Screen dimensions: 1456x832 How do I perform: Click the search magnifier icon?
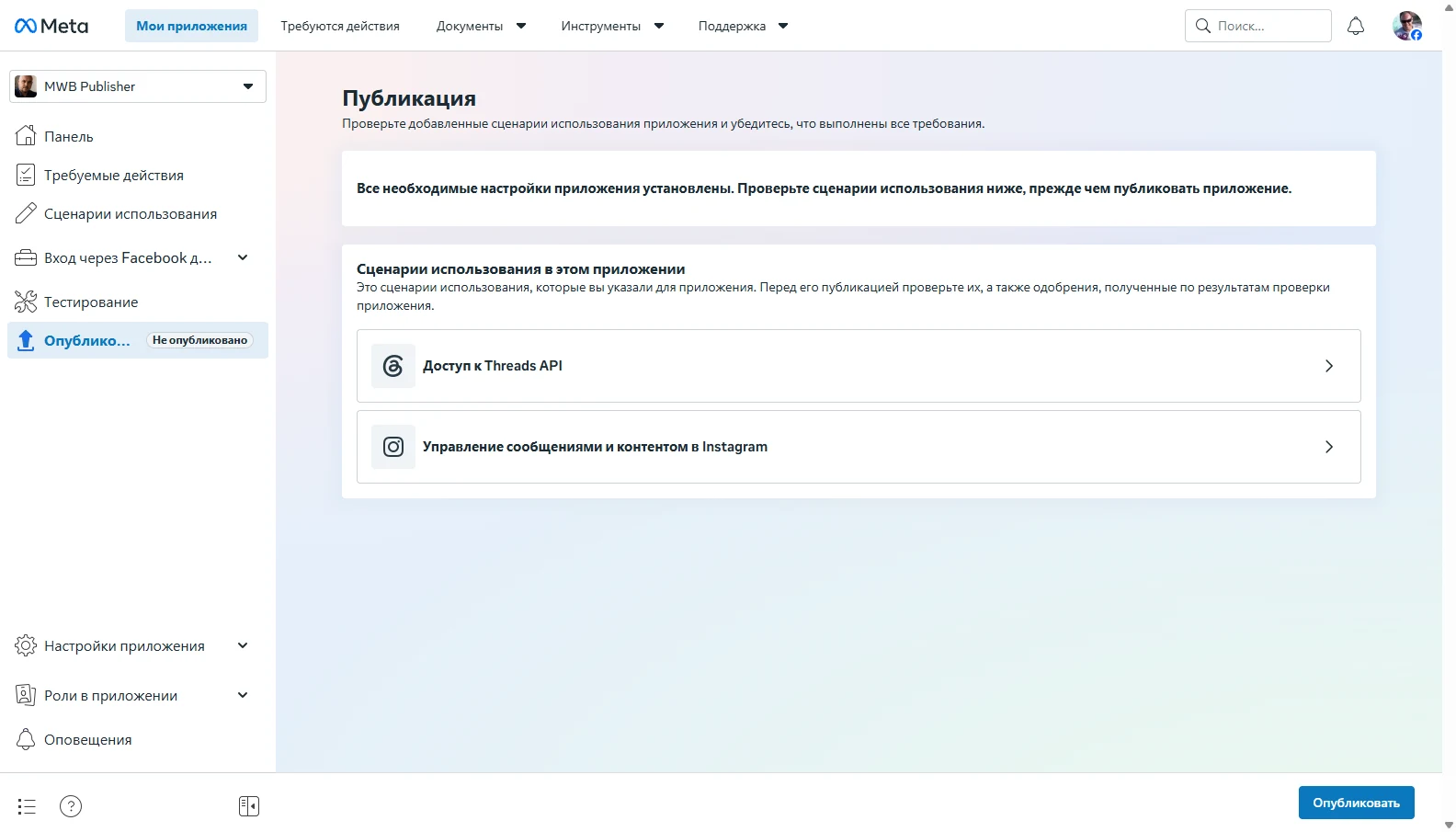pos(1202,26)
